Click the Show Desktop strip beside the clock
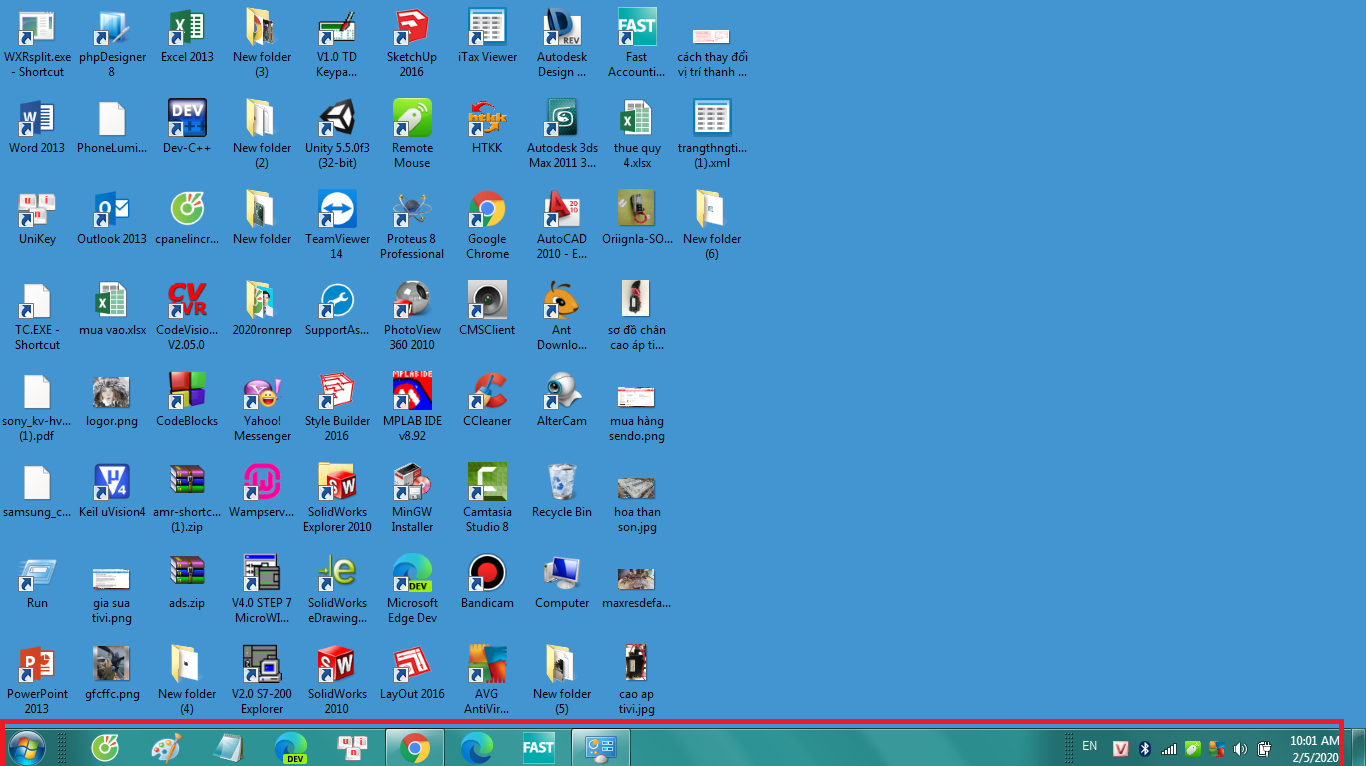Viewport: 1366px width, 766px height. pyautogui.click(x=1357, y=747)
